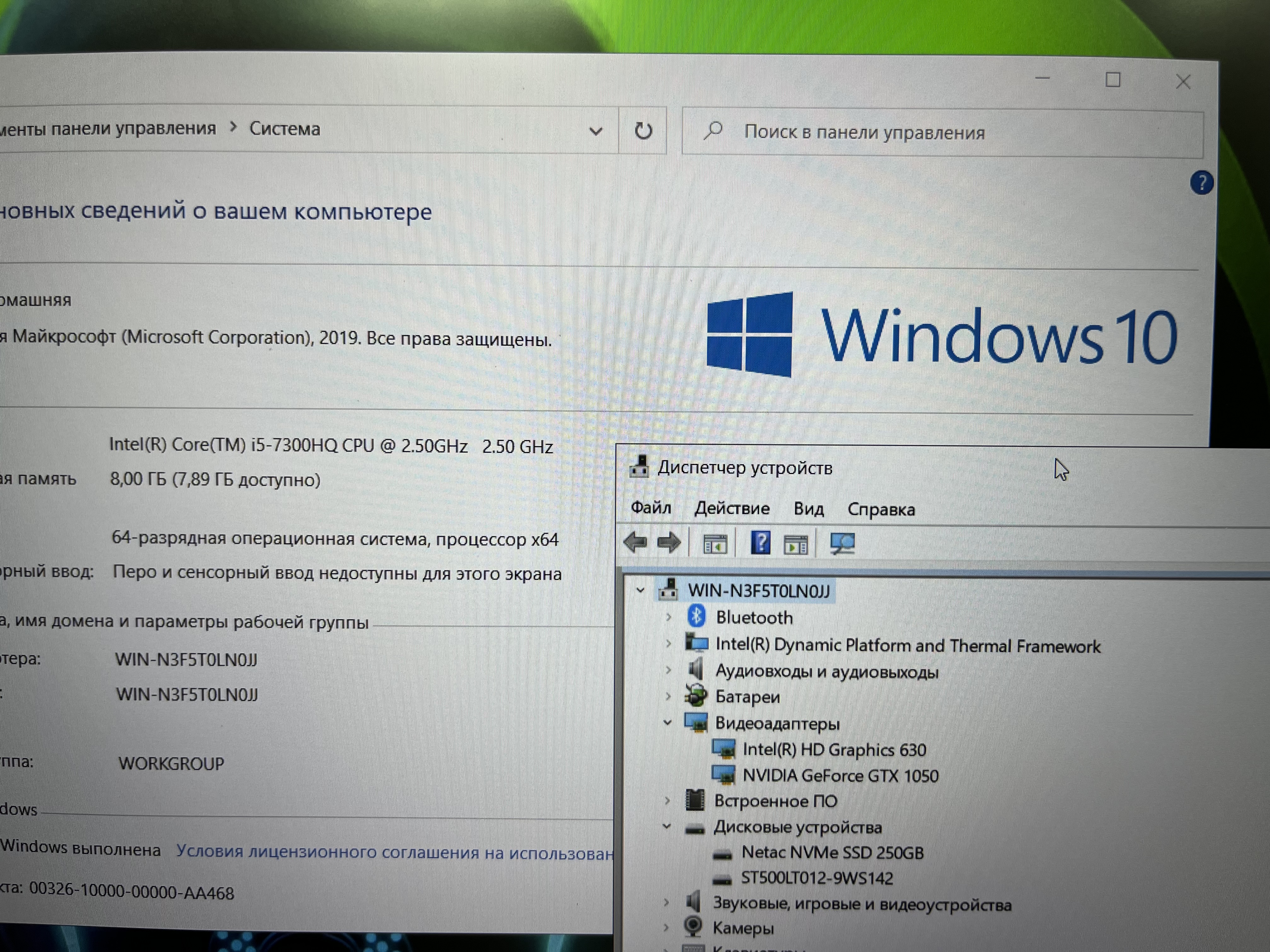The height and width of the screenshot is (952, 1270).
Task: Expand the Батареи node
Action: [x=668, y=697]
